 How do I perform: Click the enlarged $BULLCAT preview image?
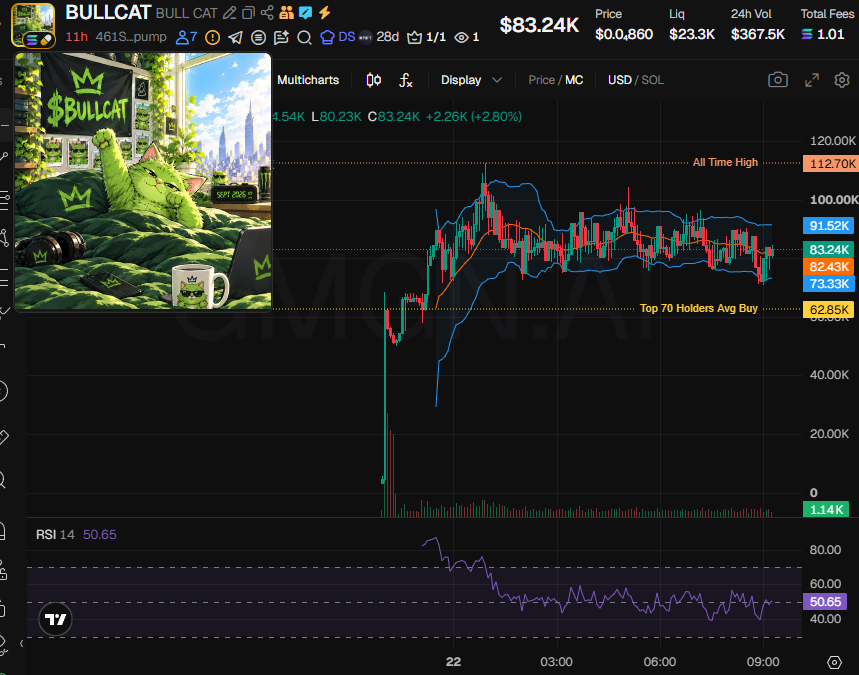click(142, 181)
